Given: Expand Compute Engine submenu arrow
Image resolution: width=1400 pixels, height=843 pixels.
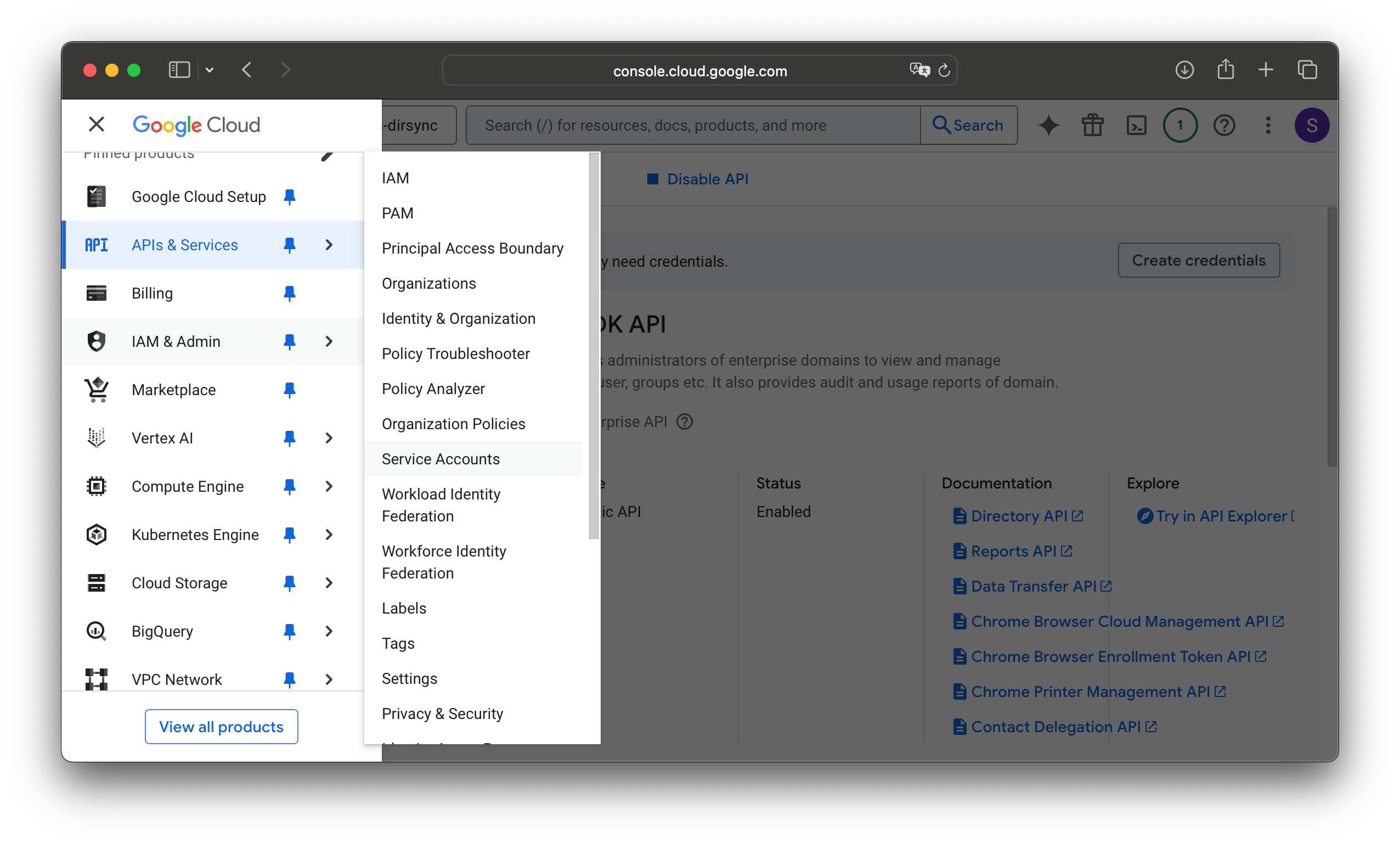Looking at the screenshot, I should [x=329, y=486].
